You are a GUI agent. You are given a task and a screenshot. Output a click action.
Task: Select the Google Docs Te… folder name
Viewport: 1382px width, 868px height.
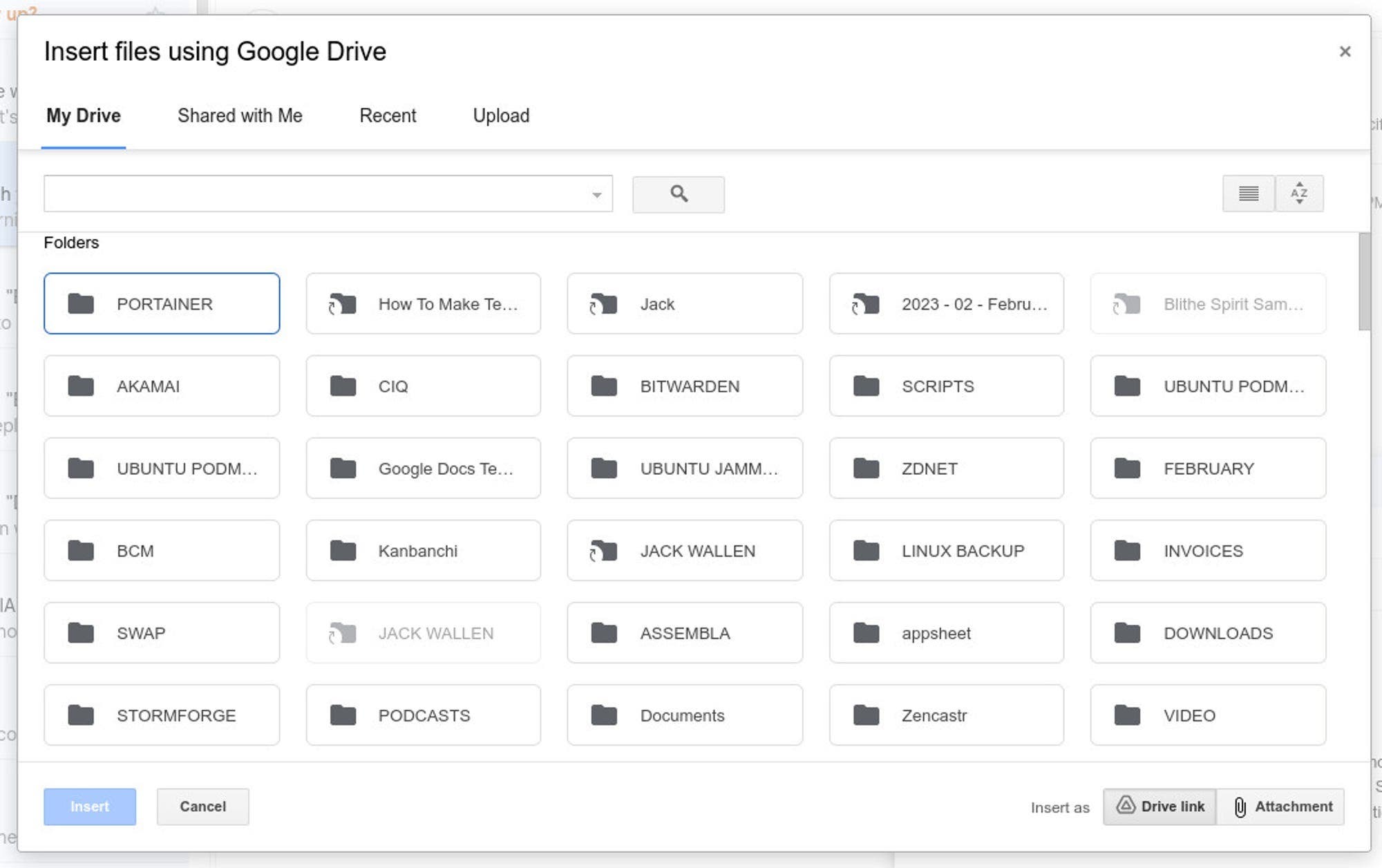(446, 469)
